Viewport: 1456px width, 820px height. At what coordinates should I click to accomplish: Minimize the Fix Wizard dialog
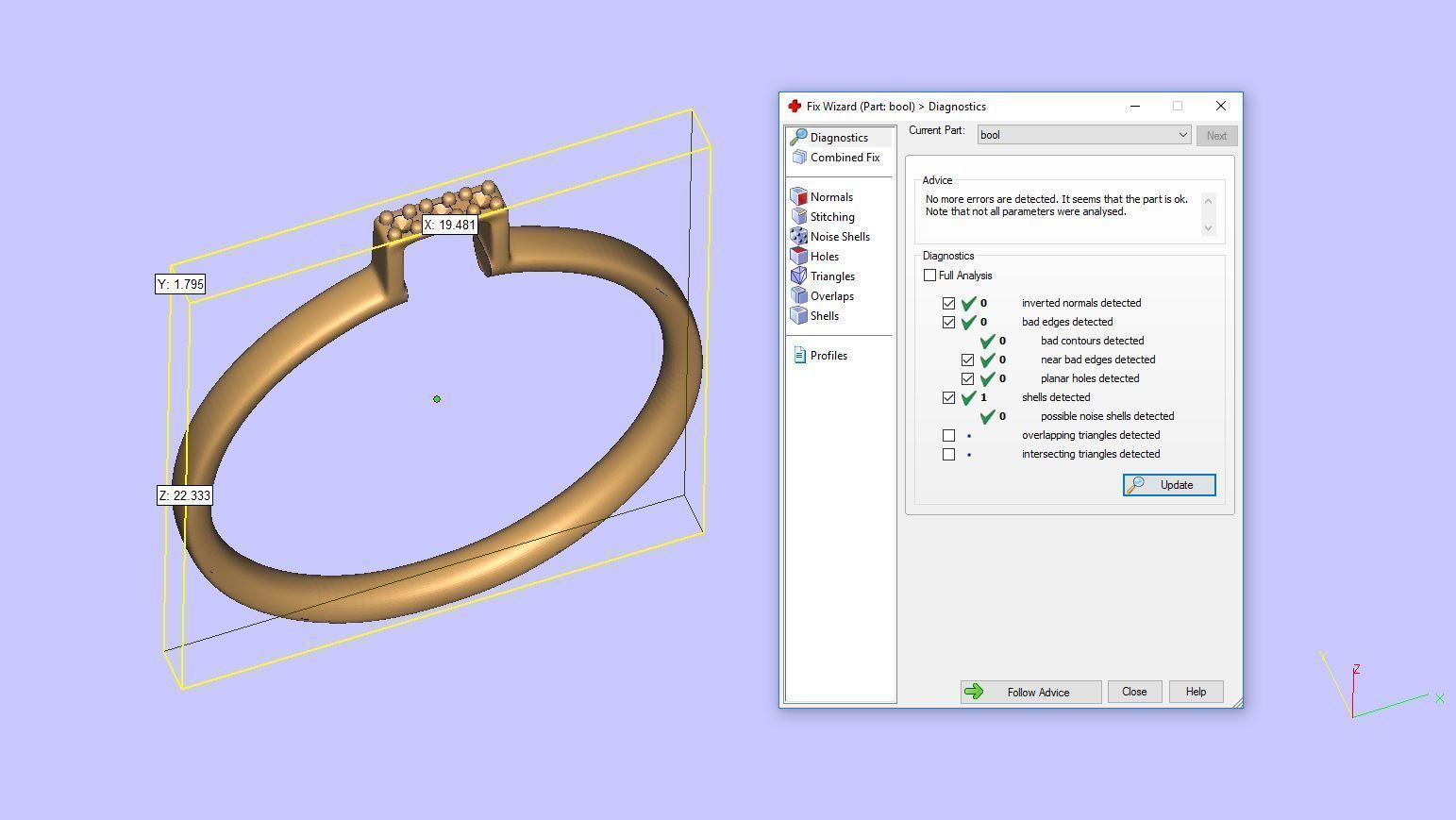1135,106
